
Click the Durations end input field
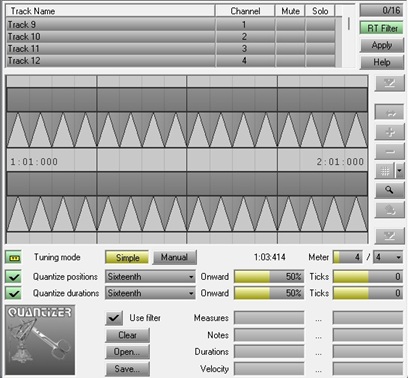tap(368, 352)
